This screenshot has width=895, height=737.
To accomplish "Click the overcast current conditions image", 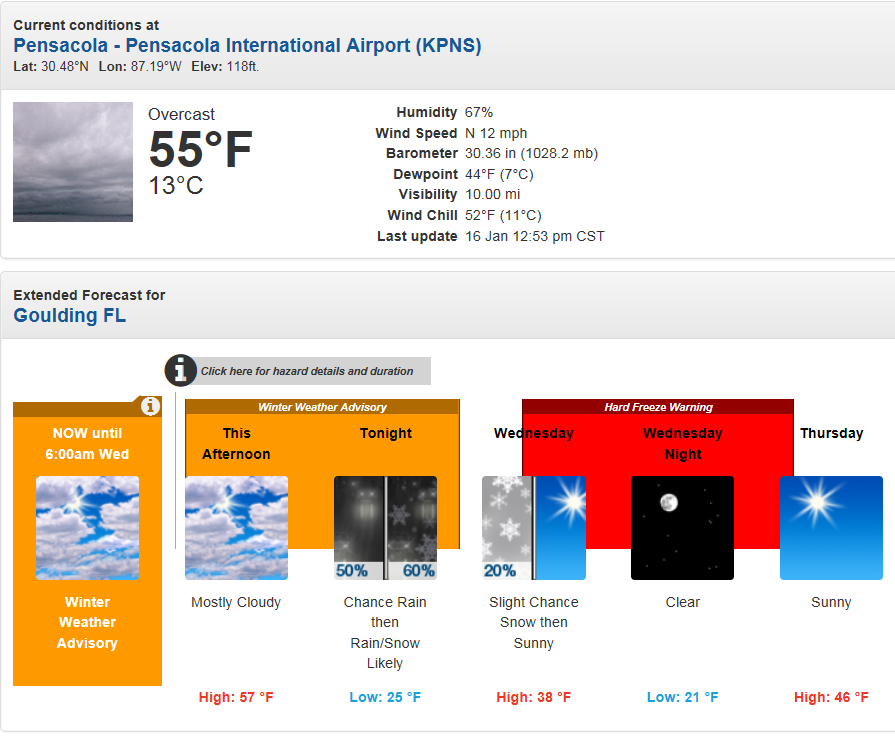I will point(73,162).
